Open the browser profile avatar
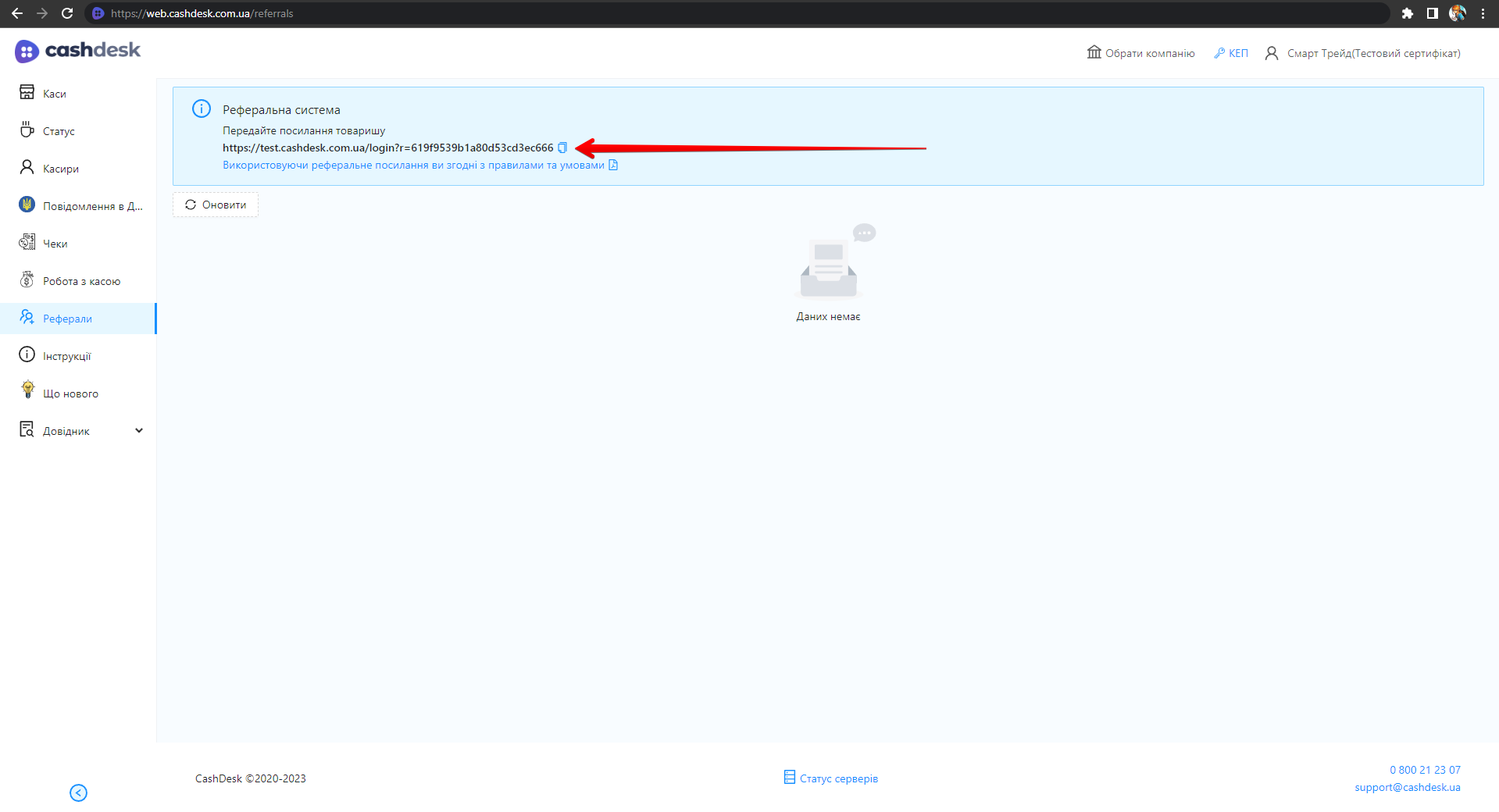This screenshot has width=1499, height=812. click(x=1457, y=13)
